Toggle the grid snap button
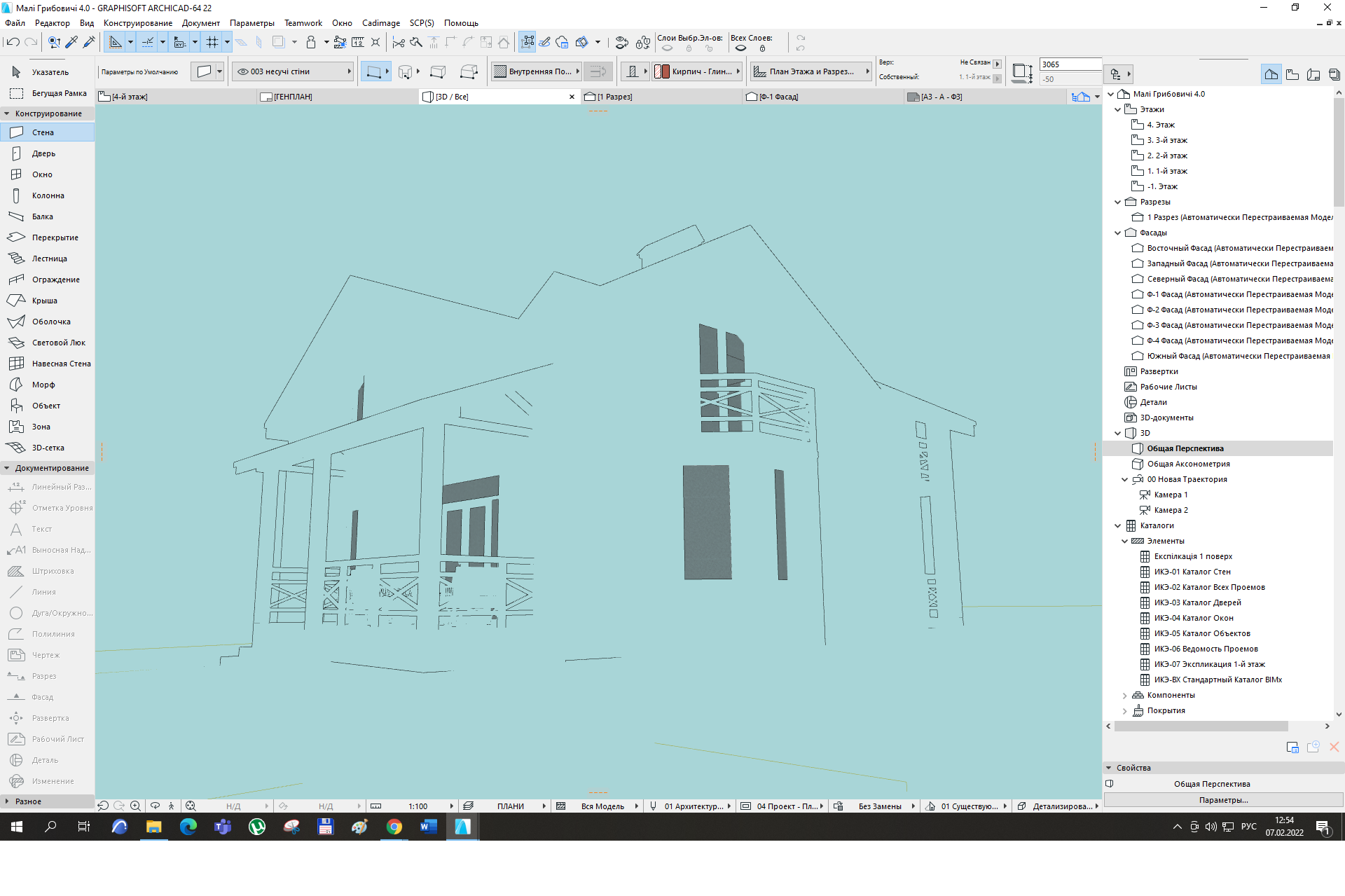This screenshot has width=1345, height=896. point(212,42)
